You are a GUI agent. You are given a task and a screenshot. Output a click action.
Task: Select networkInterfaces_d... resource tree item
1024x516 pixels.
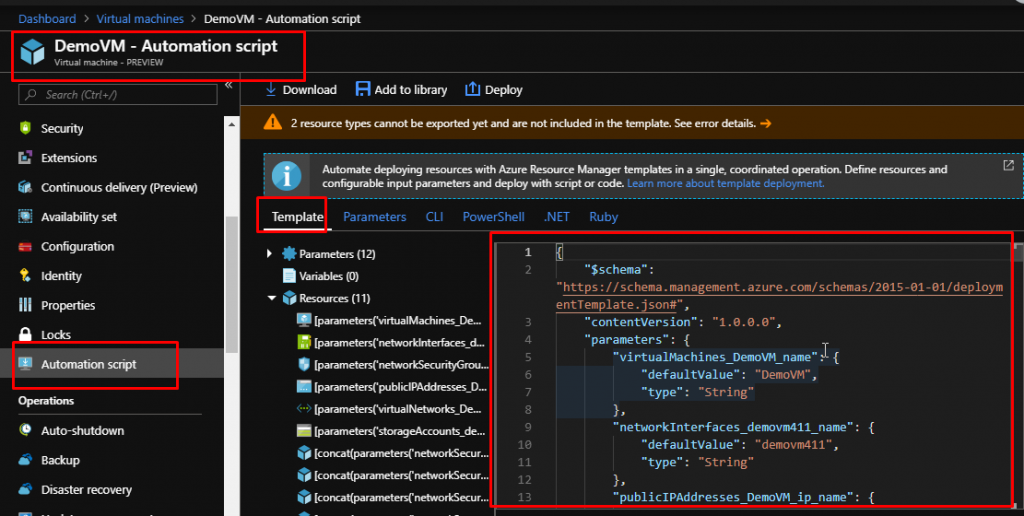[x=390, y=342]
